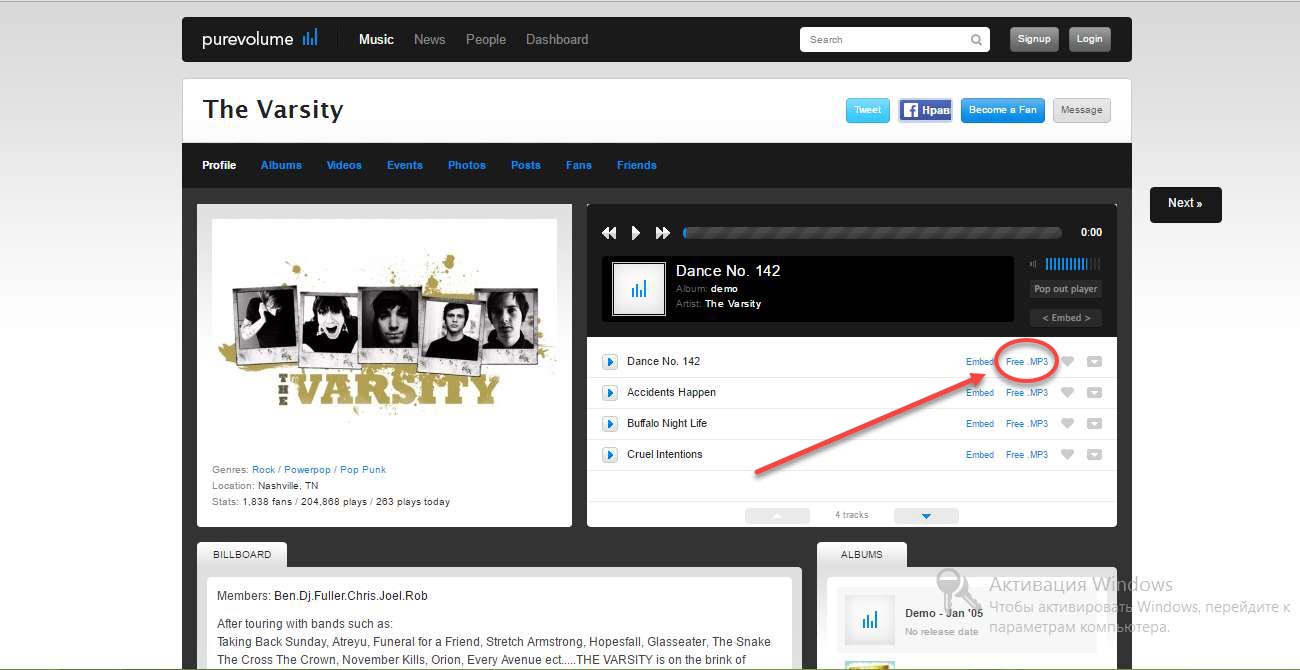Click Embed link for Buffalo Night Life
The width and height of the screenshot is (1300, 670).
click(x=980, y=424)
